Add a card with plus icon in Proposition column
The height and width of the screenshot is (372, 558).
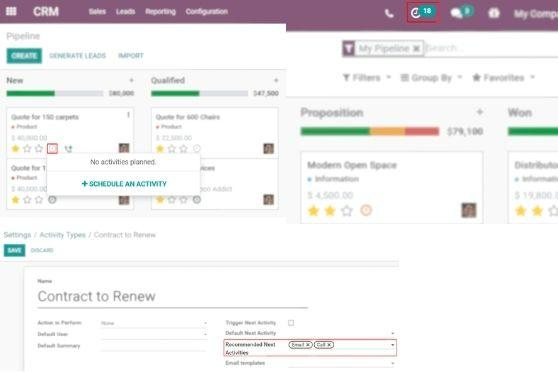[x=480, y=112]
